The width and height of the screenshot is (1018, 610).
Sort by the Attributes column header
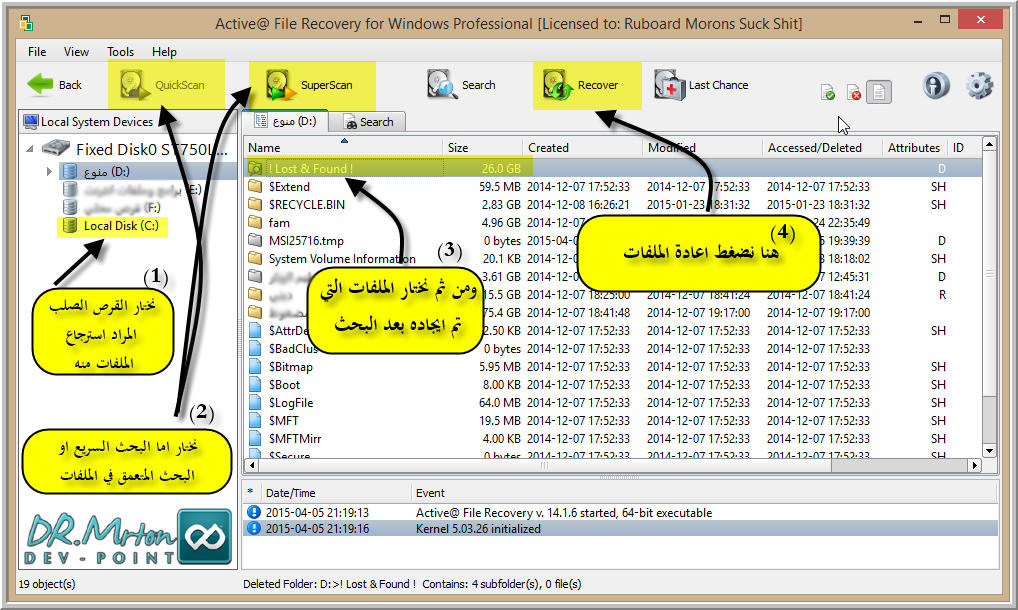coord(914,147)
